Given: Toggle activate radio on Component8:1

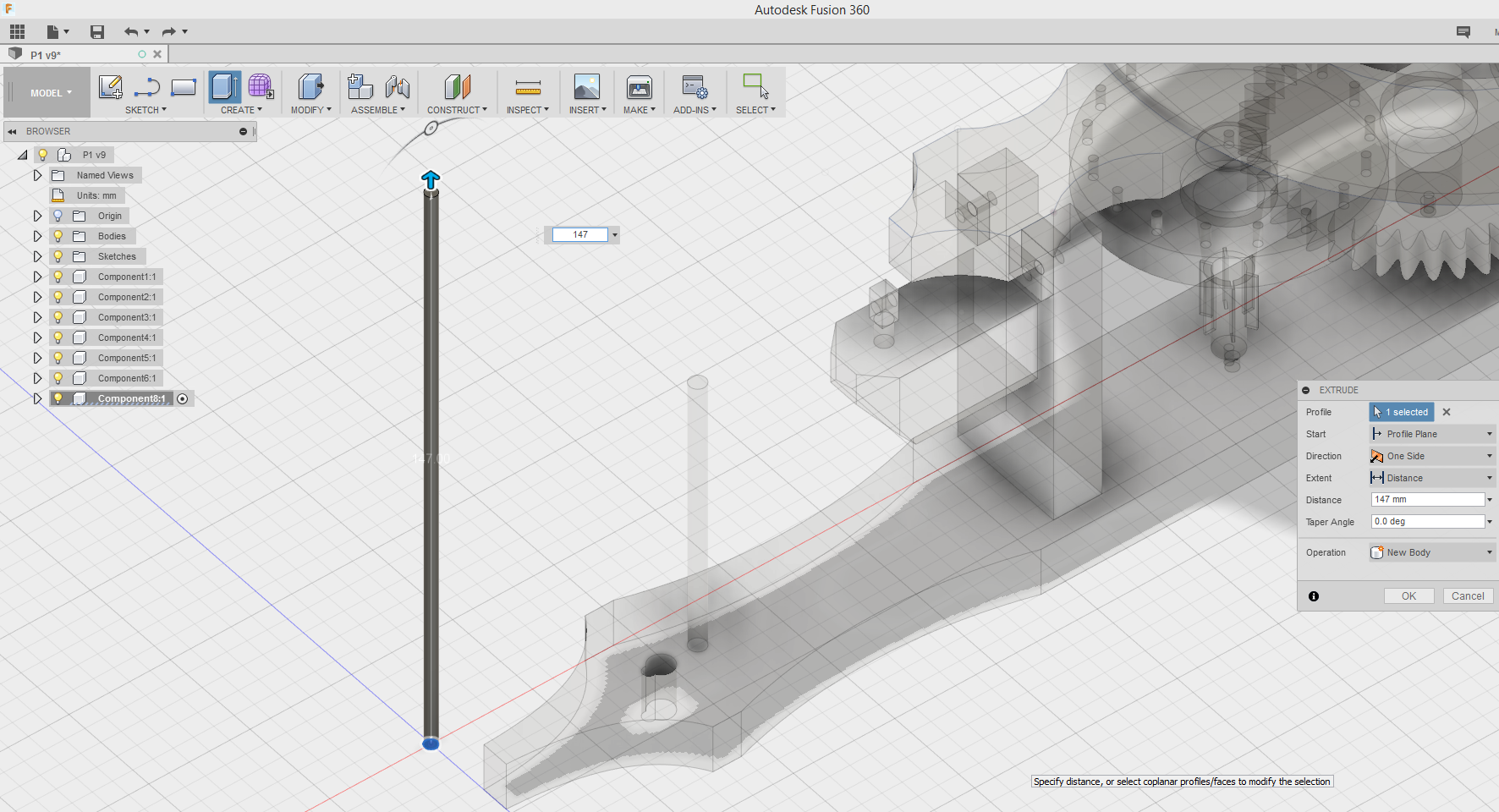Looking at the screenshot, I should click(x=183, y=398).
